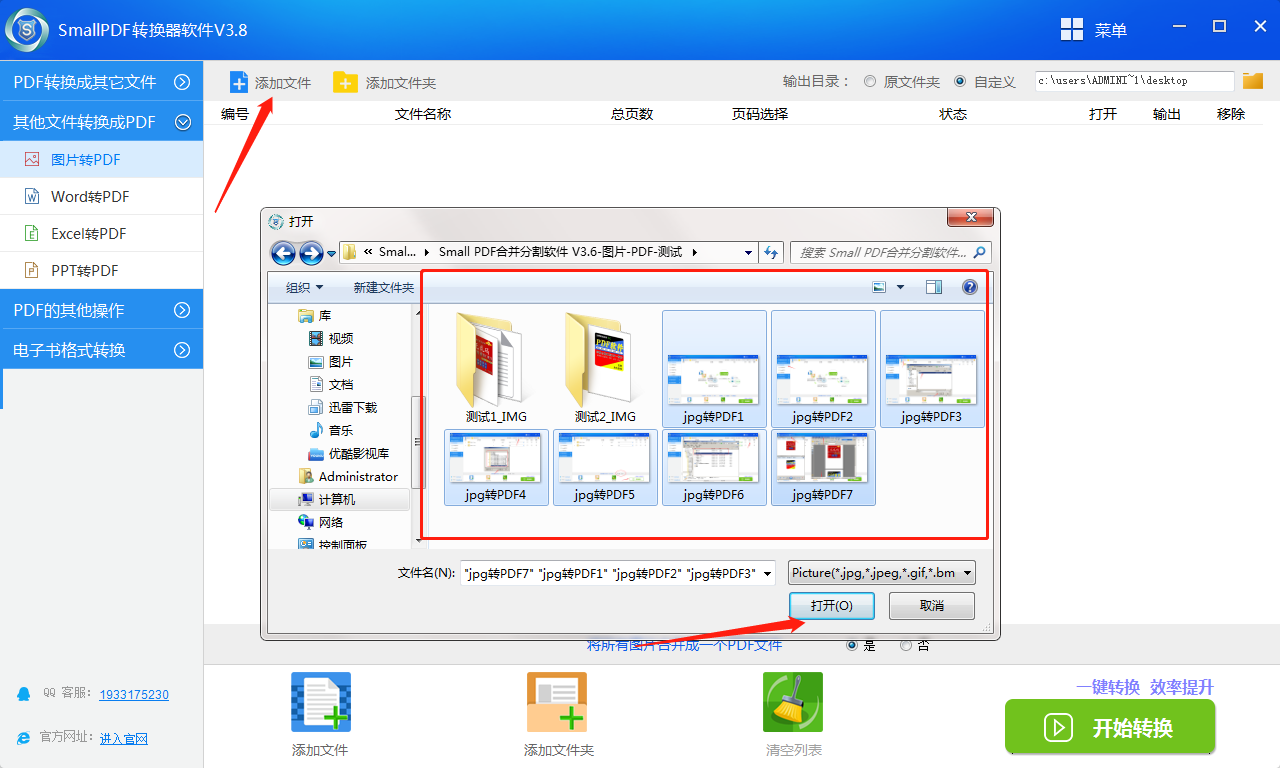
Task: Select 否 for merging images into one PDF
Action: click(906, 645)
